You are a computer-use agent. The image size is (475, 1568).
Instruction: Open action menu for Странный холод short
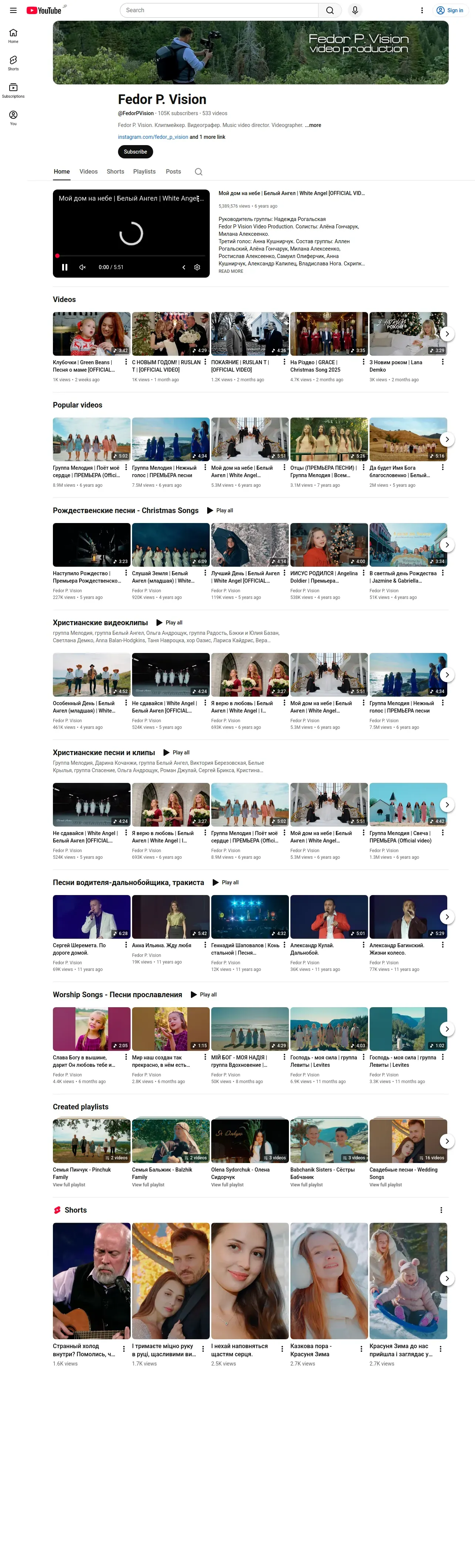click(124, 1349)
